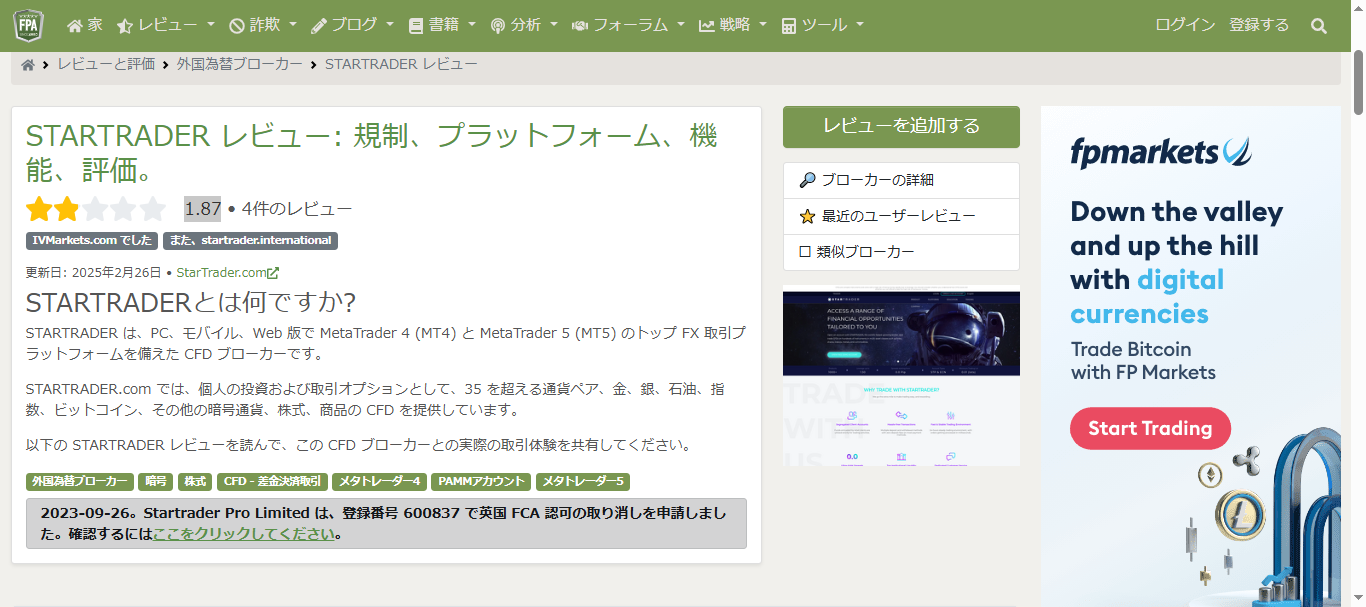This screenshot has width=1366, height=607.
Task: Click the home icon in breadcrumb
Action: (x=28, y=65)
